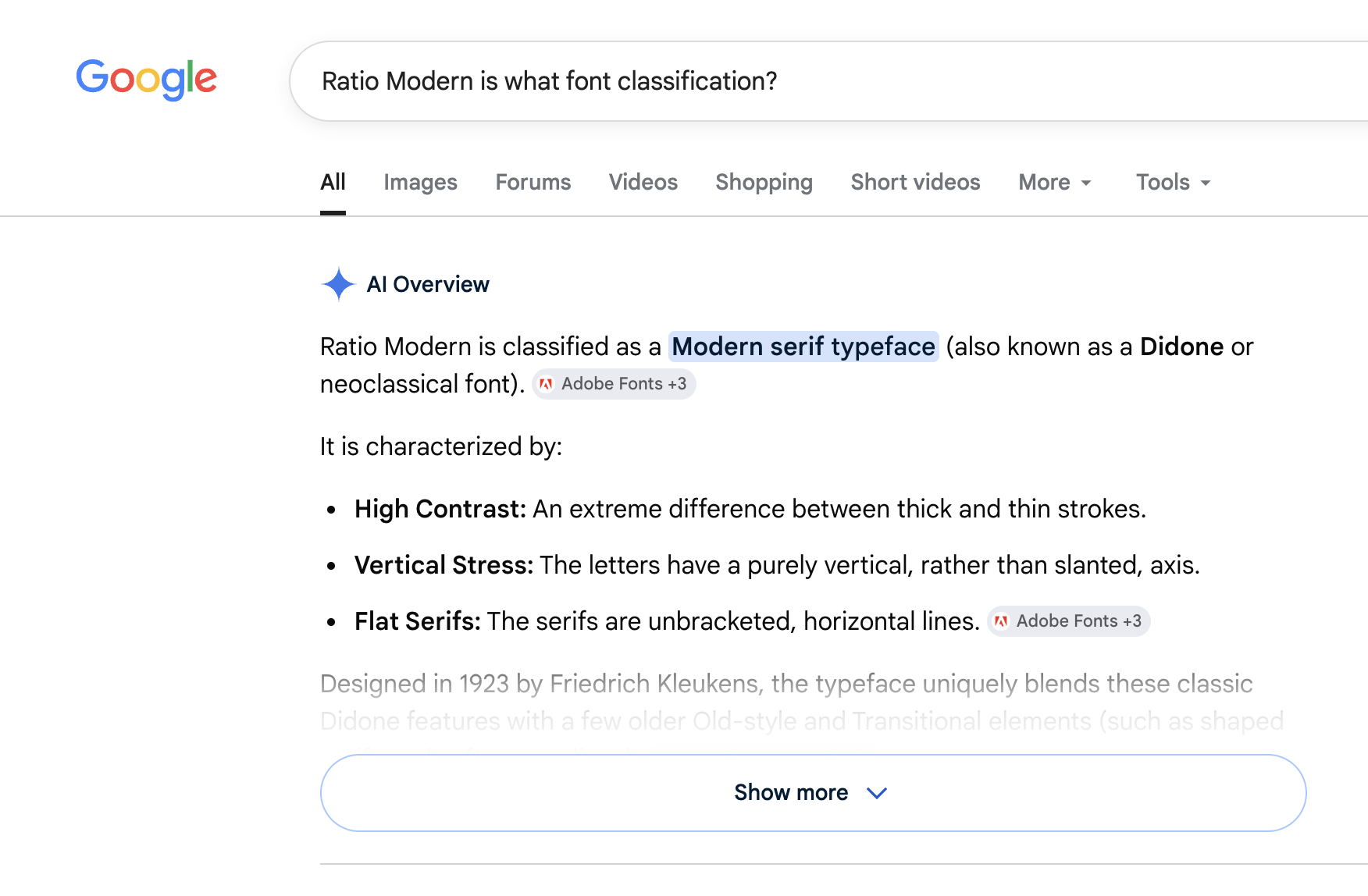Select the Short videos tab
The width and height of the screenshot is (1368, 896).
coord(915,183)
